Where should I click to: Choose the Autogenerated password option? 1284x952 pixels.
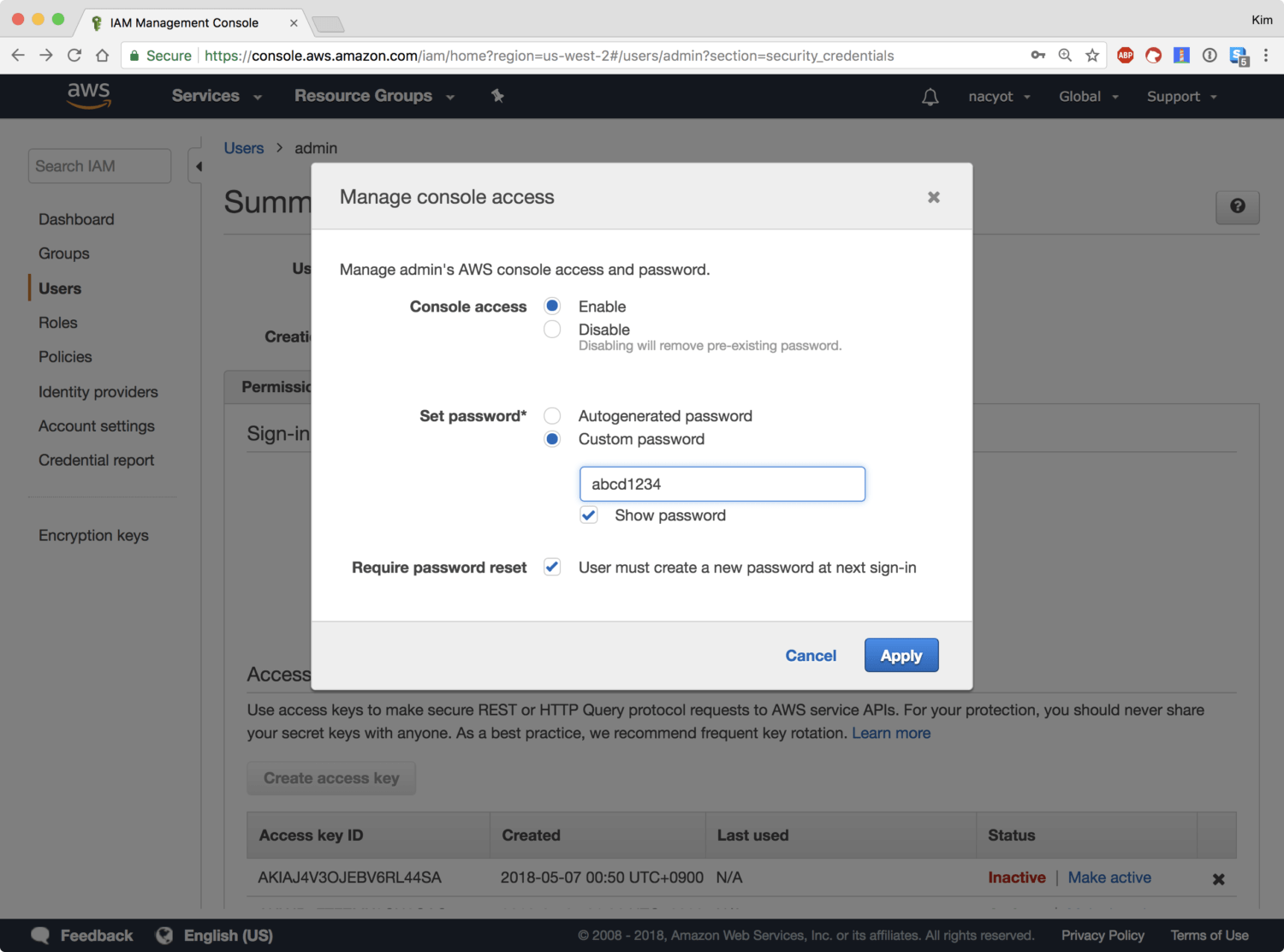[x=553, y=416]
